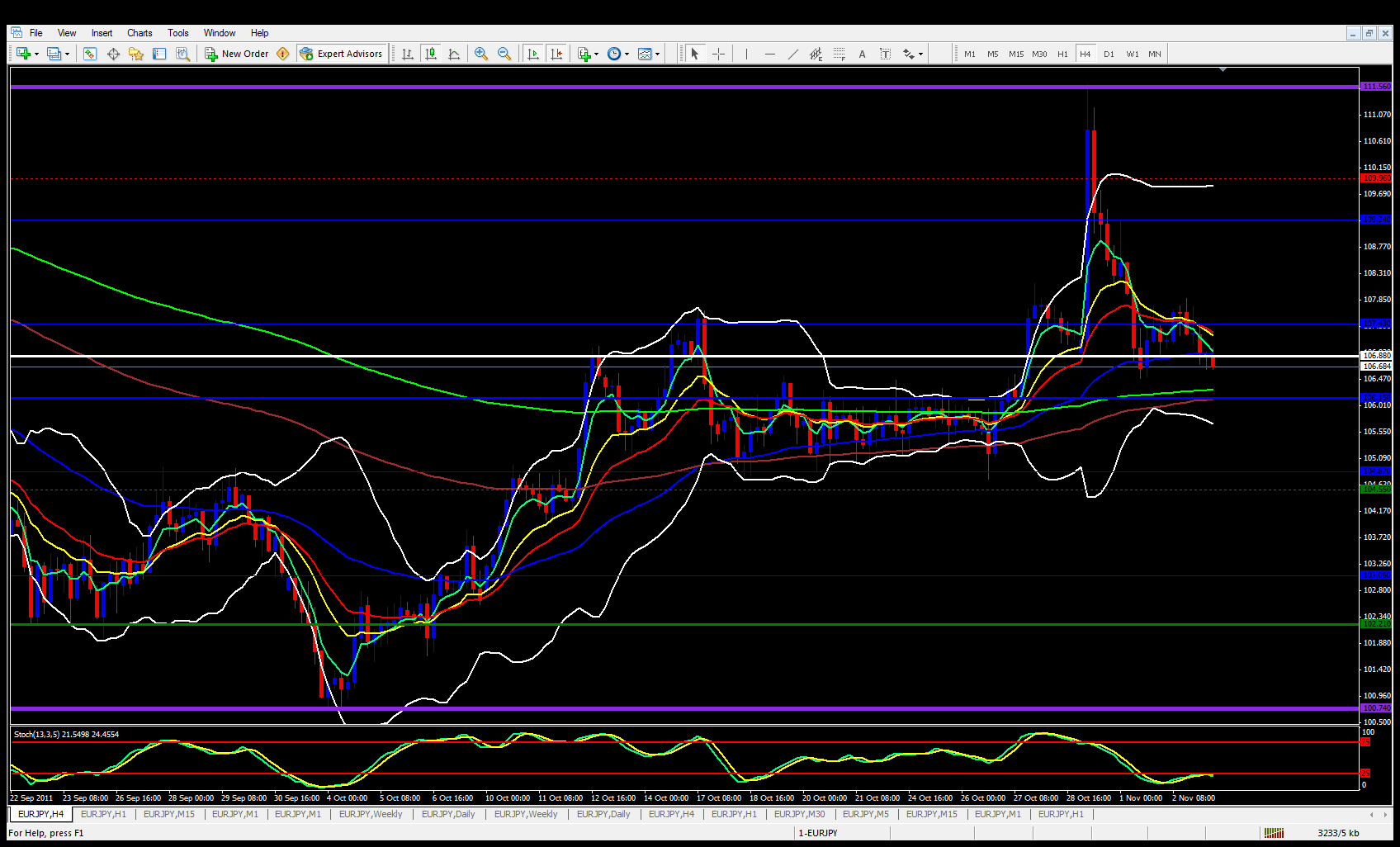1400x847 pixels.
Task: Select the Draw Trendline tool
Action: click(x=792, y=54)
